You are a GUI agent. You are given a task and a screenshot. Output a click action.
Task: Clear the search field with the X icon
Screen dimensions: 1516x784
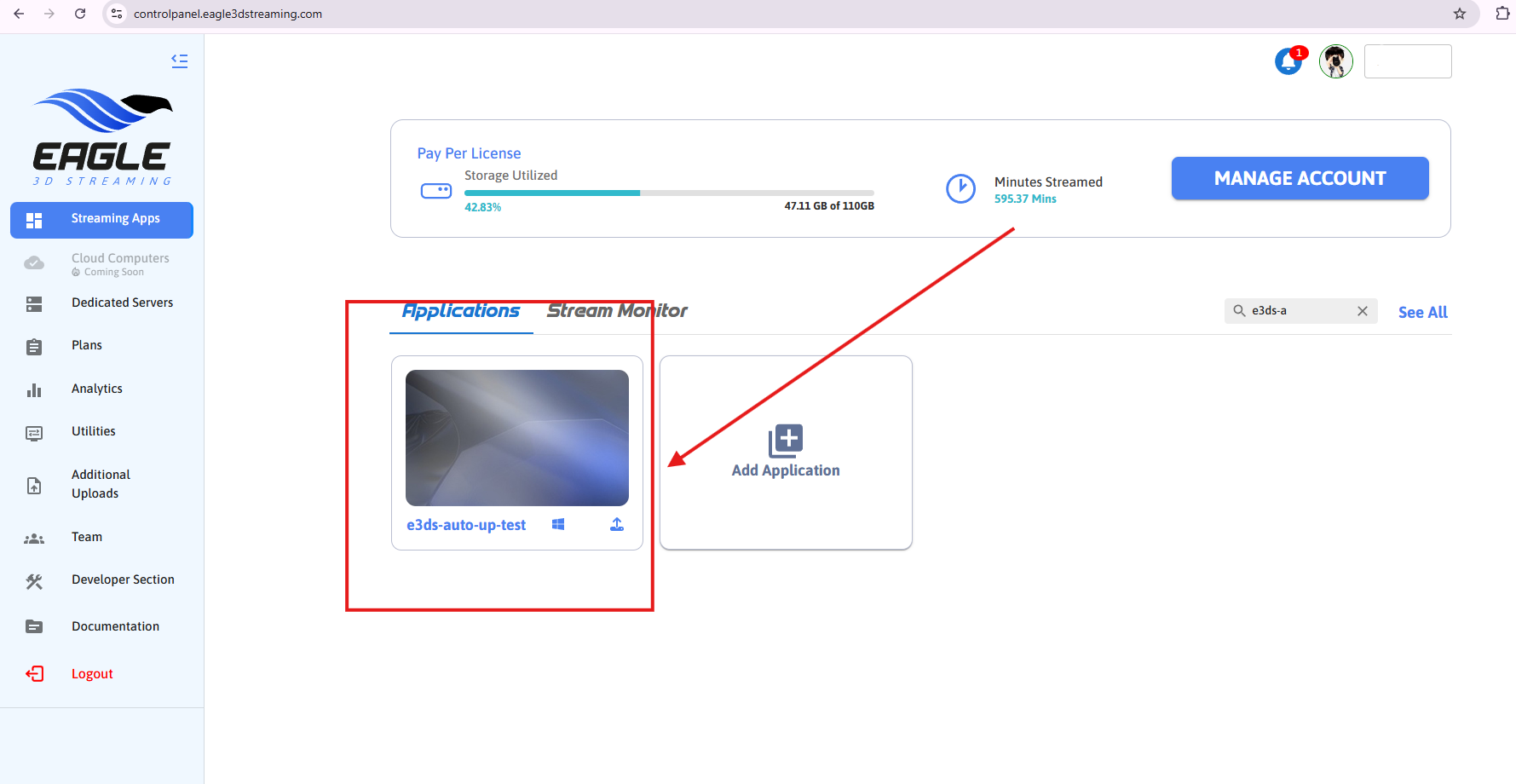[x=1362, y=311]
